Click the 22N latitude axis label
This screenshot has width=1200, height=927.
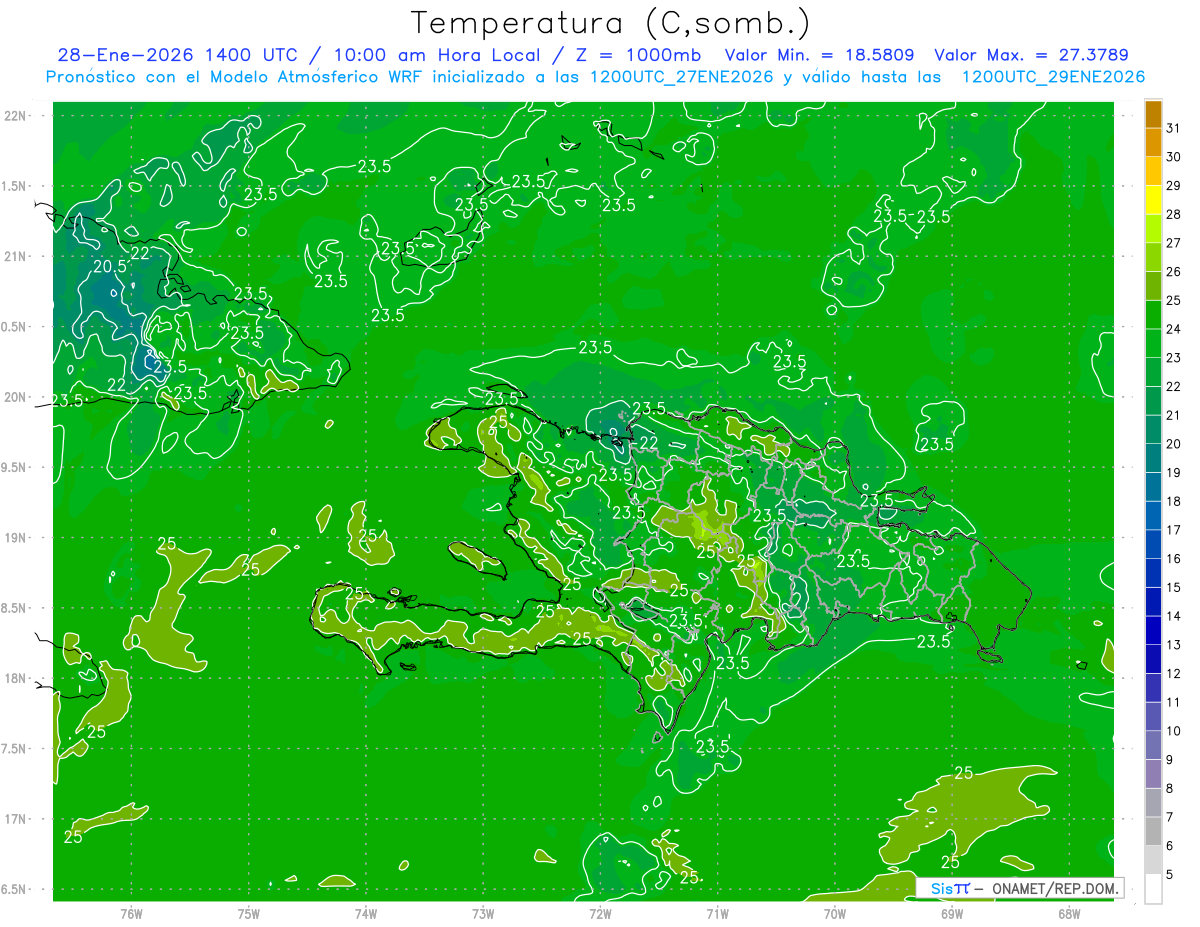pyautogui.click(x=17, y=115)
